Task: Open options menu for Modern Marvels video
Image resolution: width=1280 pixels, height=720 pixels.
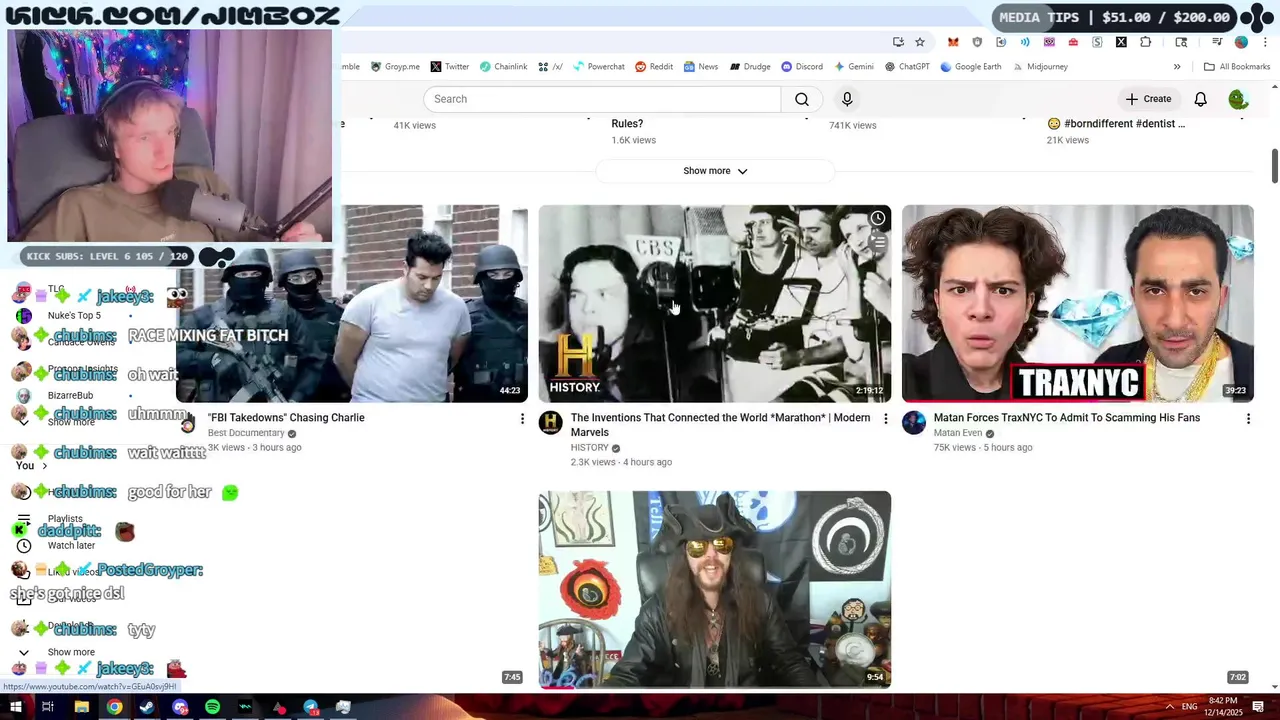Action: coord(885,418)
